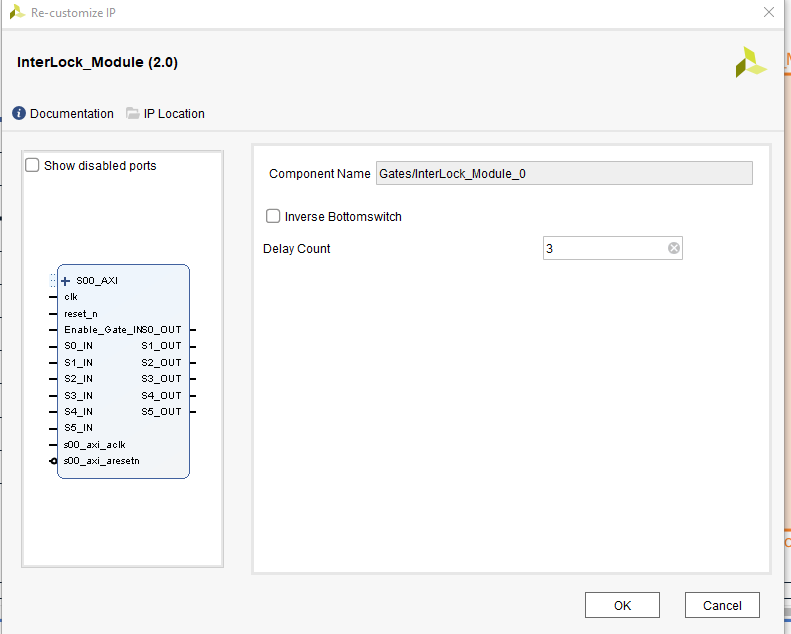Image resolution: width=791 pixels, height=634 pixels.
Task: Toggle the Inverse Bottomswitch checkbox
Action: pos(273,216)
